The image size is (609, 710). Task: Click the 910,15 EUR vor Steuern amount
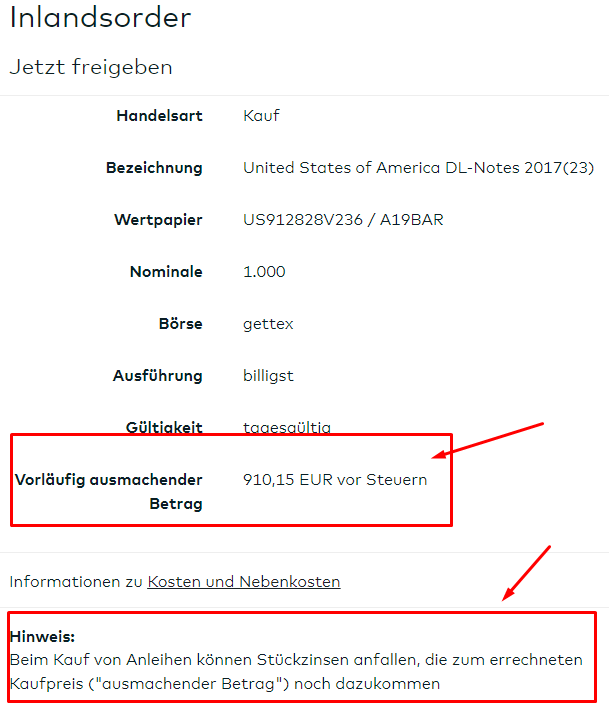335,480
